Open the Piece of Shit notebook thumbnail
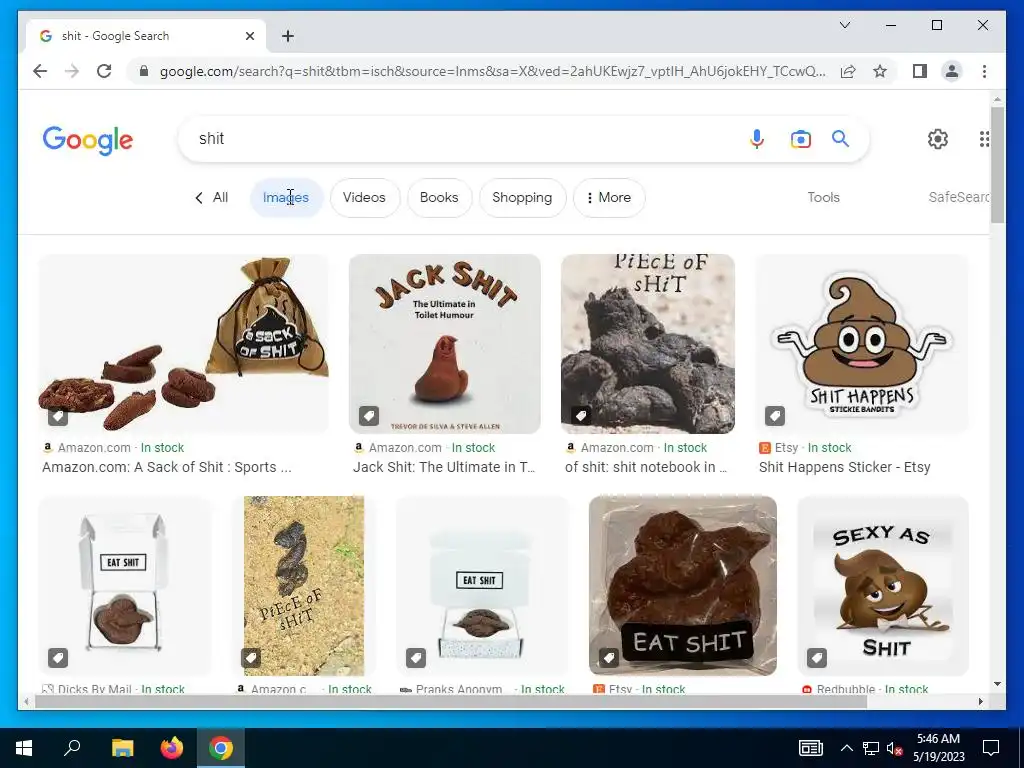1024x768 pixels. pos(648,344)
